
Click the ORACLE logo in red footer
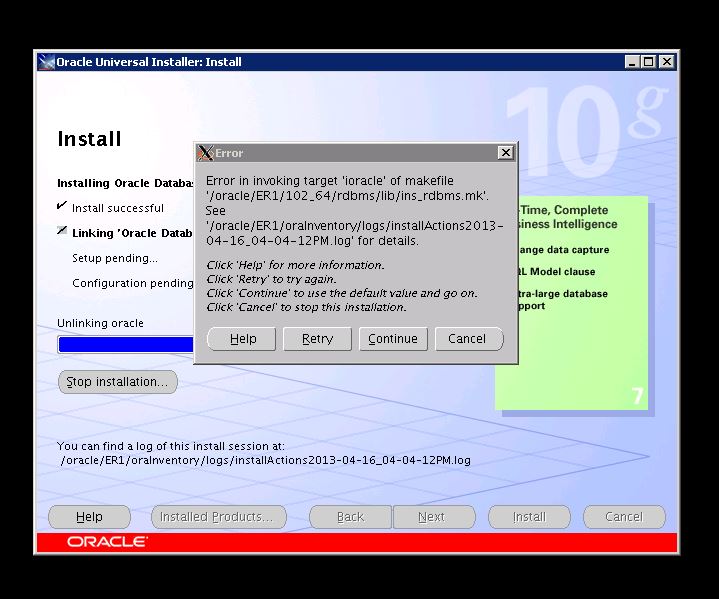click(107, 542)
